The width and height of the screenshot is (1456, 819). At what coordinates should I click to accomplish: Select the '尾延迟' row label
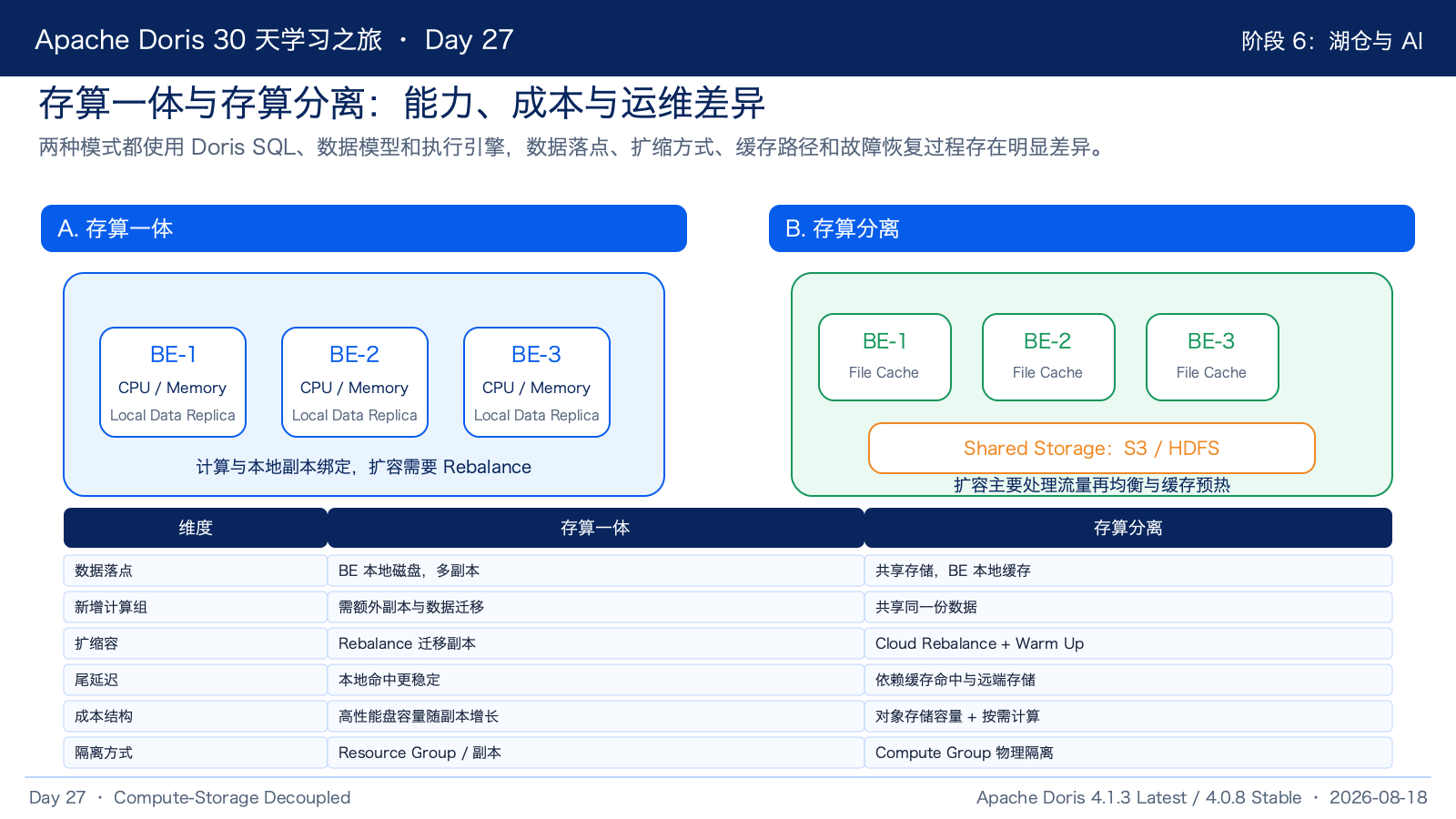pyautogui.click(x=196, y=680)
